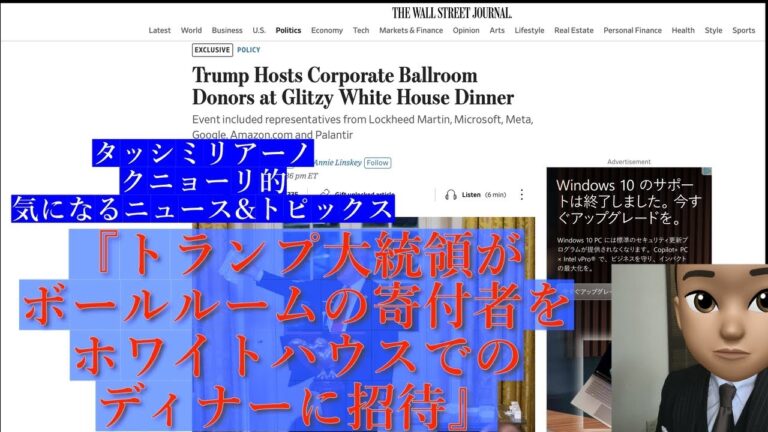Open the Sports section
The width and height of the screenshot is (768, 432).
(744, 30)
